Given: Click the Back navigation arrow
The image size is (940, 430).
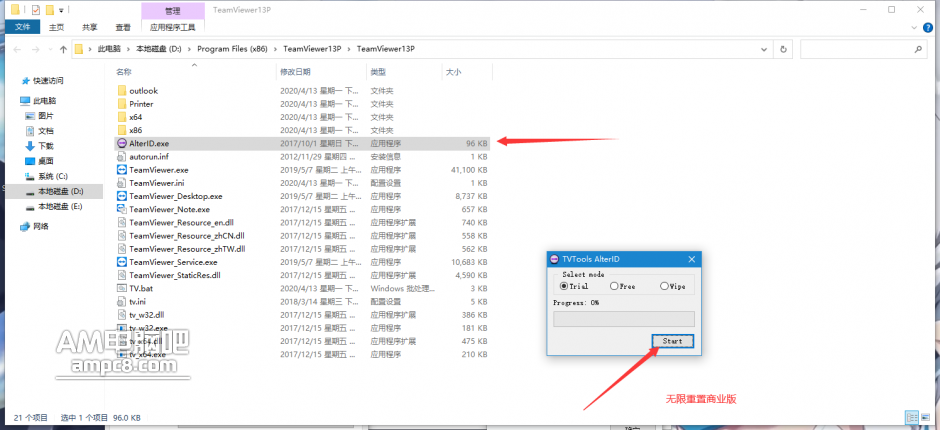Looking at the screenshot, I should (17, 49).
